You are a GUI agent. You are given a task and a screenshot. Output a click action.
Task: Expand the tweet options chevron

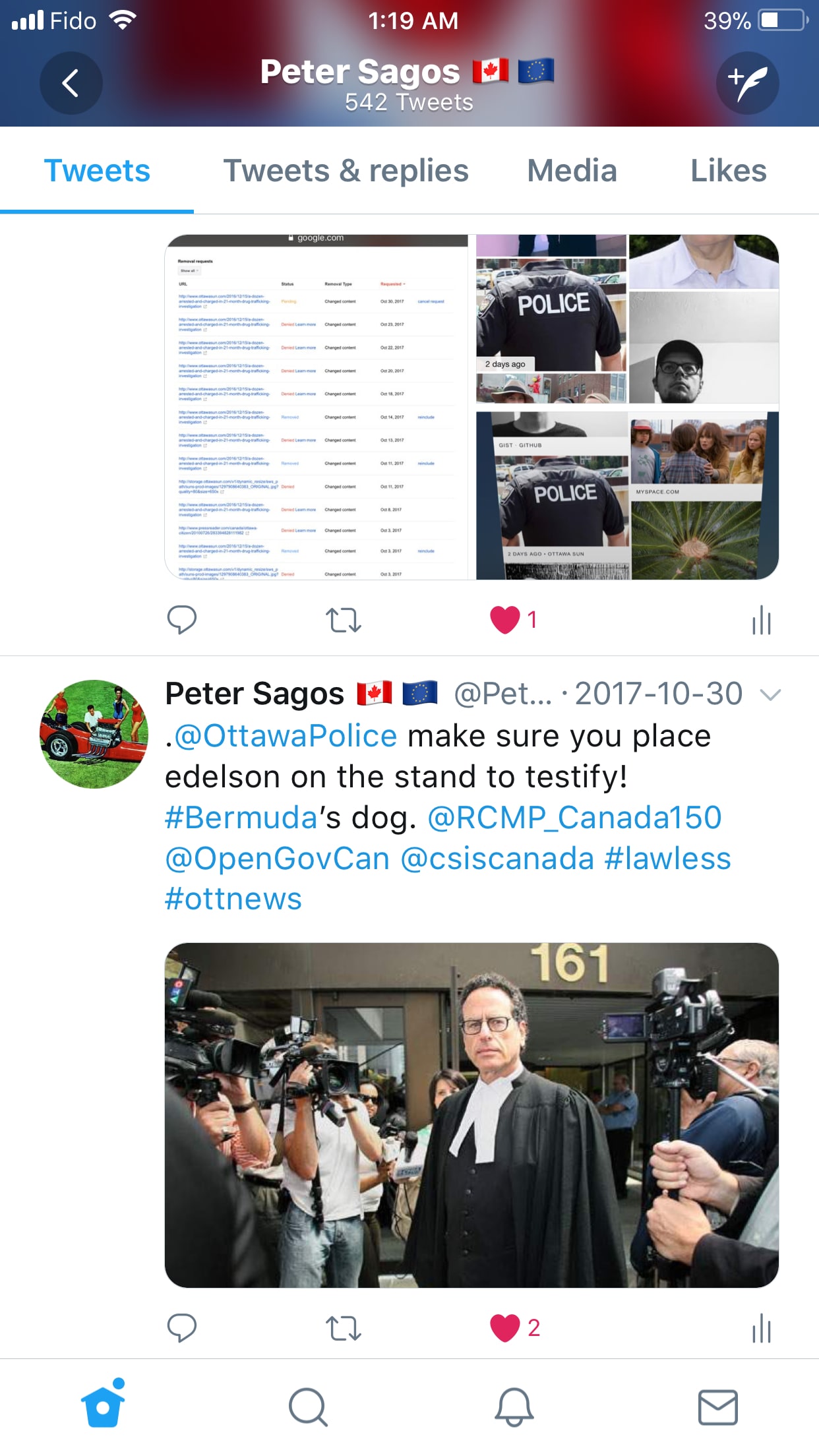pos(770,694)
